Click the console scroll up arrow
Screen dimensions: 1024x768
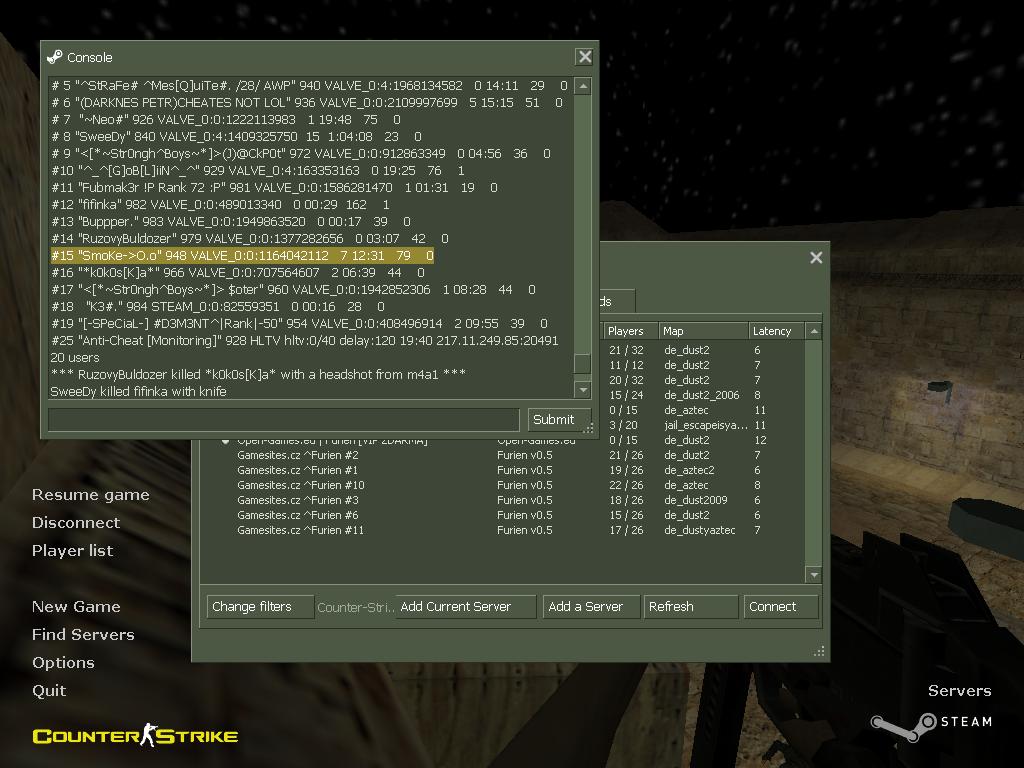[583, 86]
